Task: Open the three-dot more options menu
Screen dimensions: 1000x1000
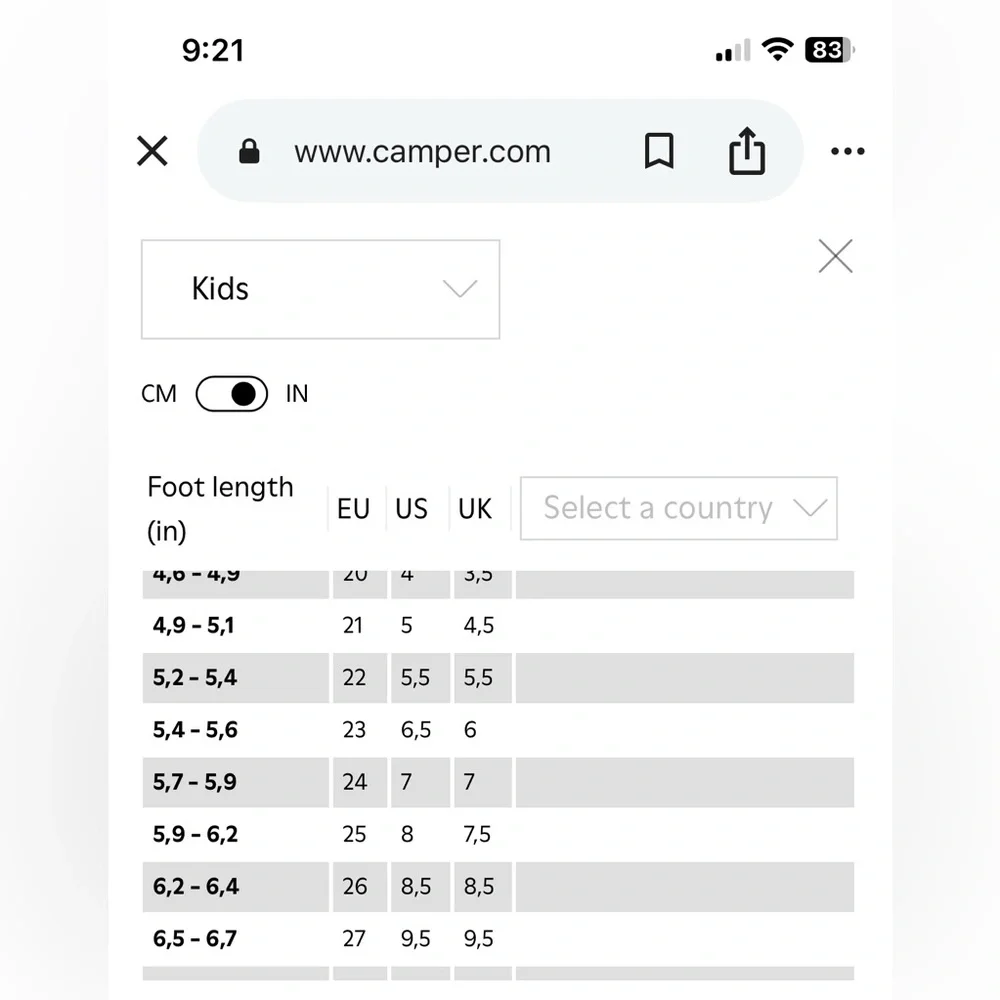Action: tap(848, 151)
